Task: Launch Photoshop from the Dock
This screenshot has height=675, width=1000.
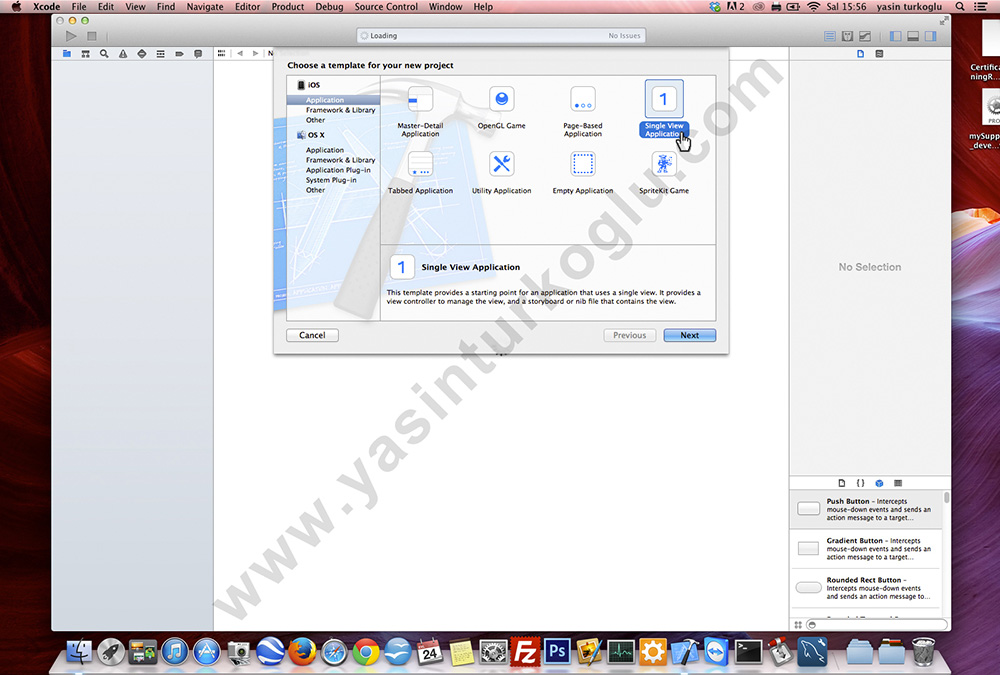Action: [557, 652]
